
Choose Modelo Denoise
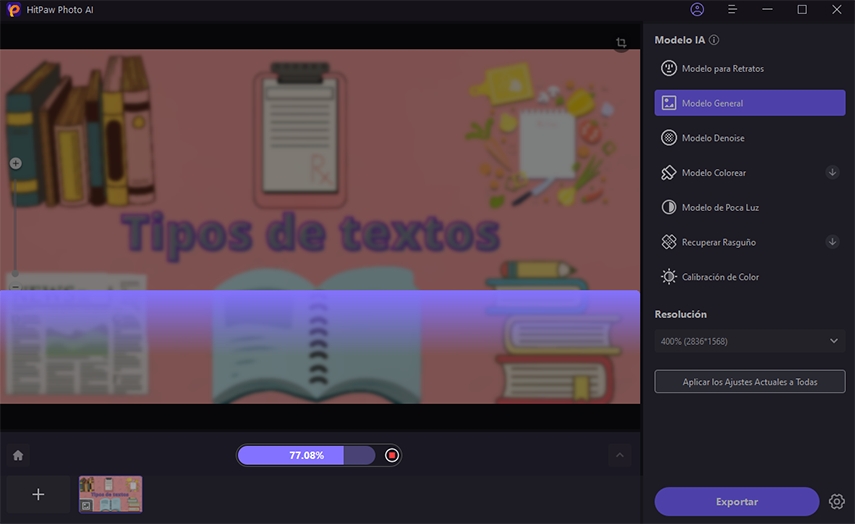coord(750,138)
